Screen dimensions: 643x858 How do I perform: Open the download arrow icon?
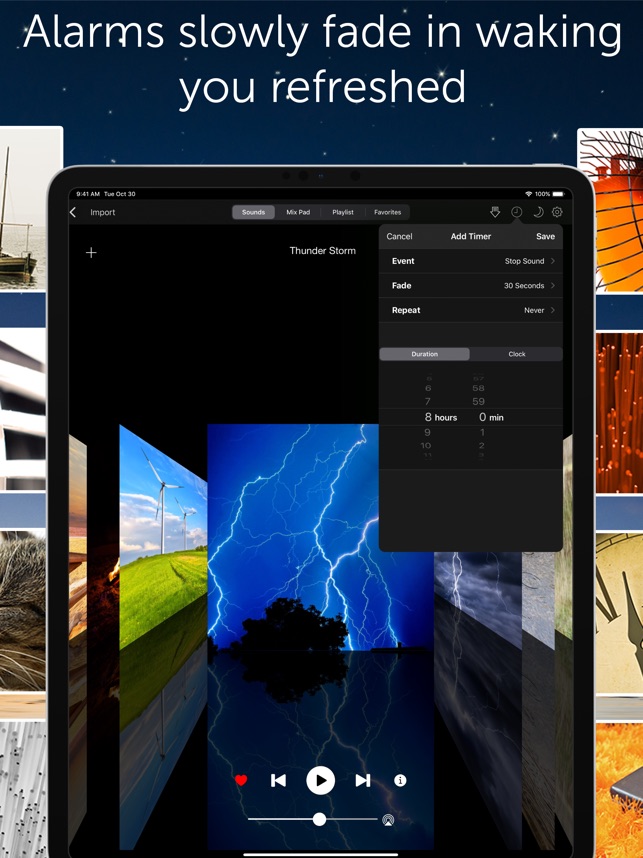click(x=495, y=212)
